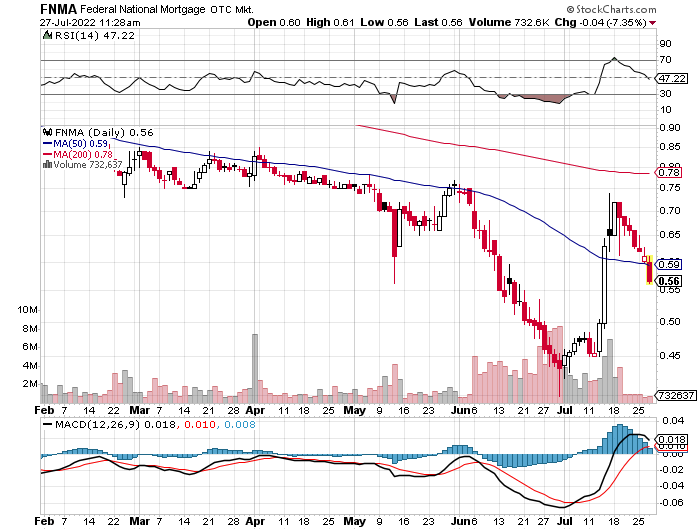700x530 pixels.
Task: Click the 0.018 MACD tag on the right axis
Action: coord(671,439)
